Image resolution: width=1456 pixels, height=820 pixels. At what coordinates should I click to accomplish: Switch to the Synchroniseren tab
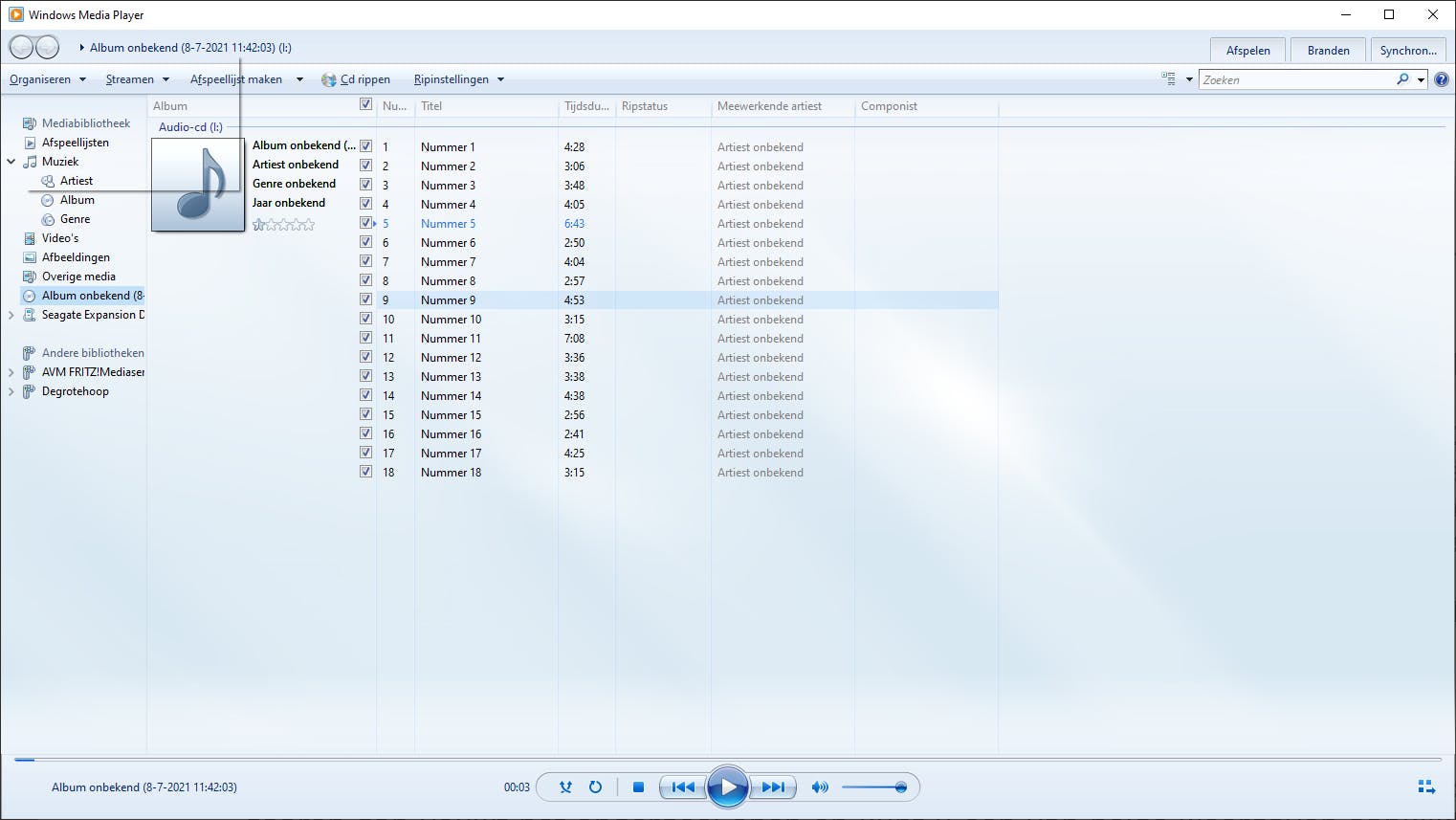click(x=1408, y=51)
